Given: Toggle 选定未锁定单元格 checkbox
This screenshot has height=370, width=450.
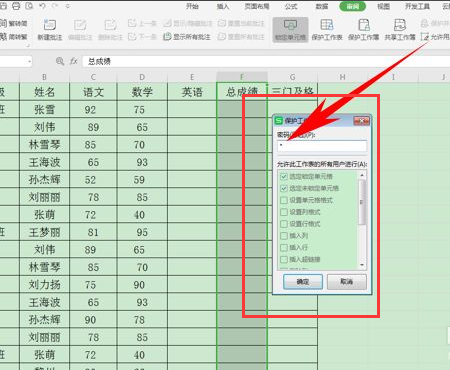Looking at the screenshot, I should tap(284, 188).
